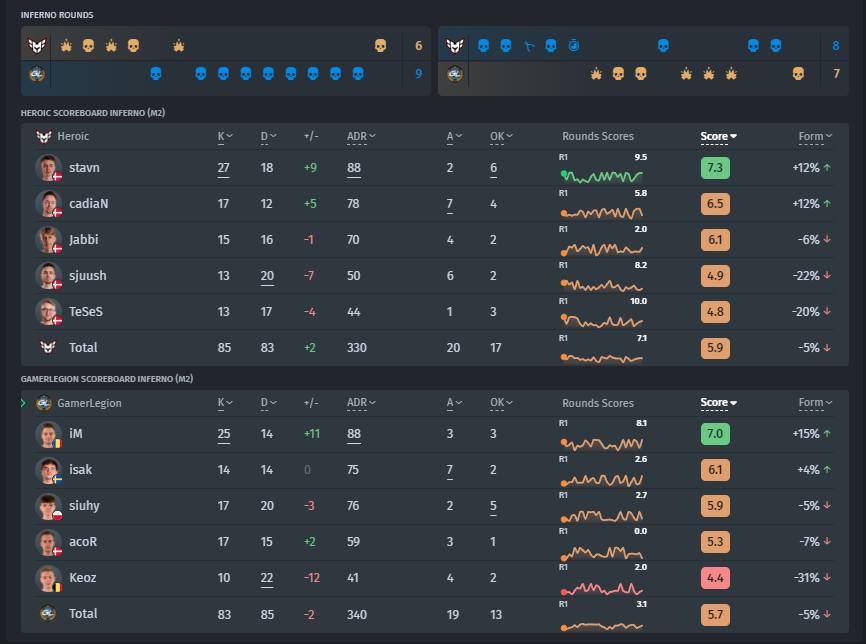The width and height of the screenshot is (866, 644).
Task: Sort Heroic table by Score column
Action: tap(718, 136)
